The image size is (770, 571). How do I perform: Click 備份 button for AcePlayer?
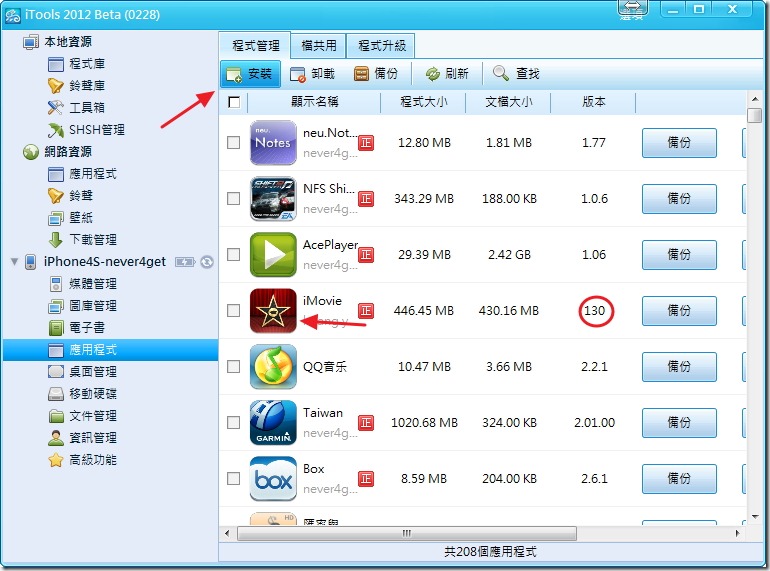679,254
